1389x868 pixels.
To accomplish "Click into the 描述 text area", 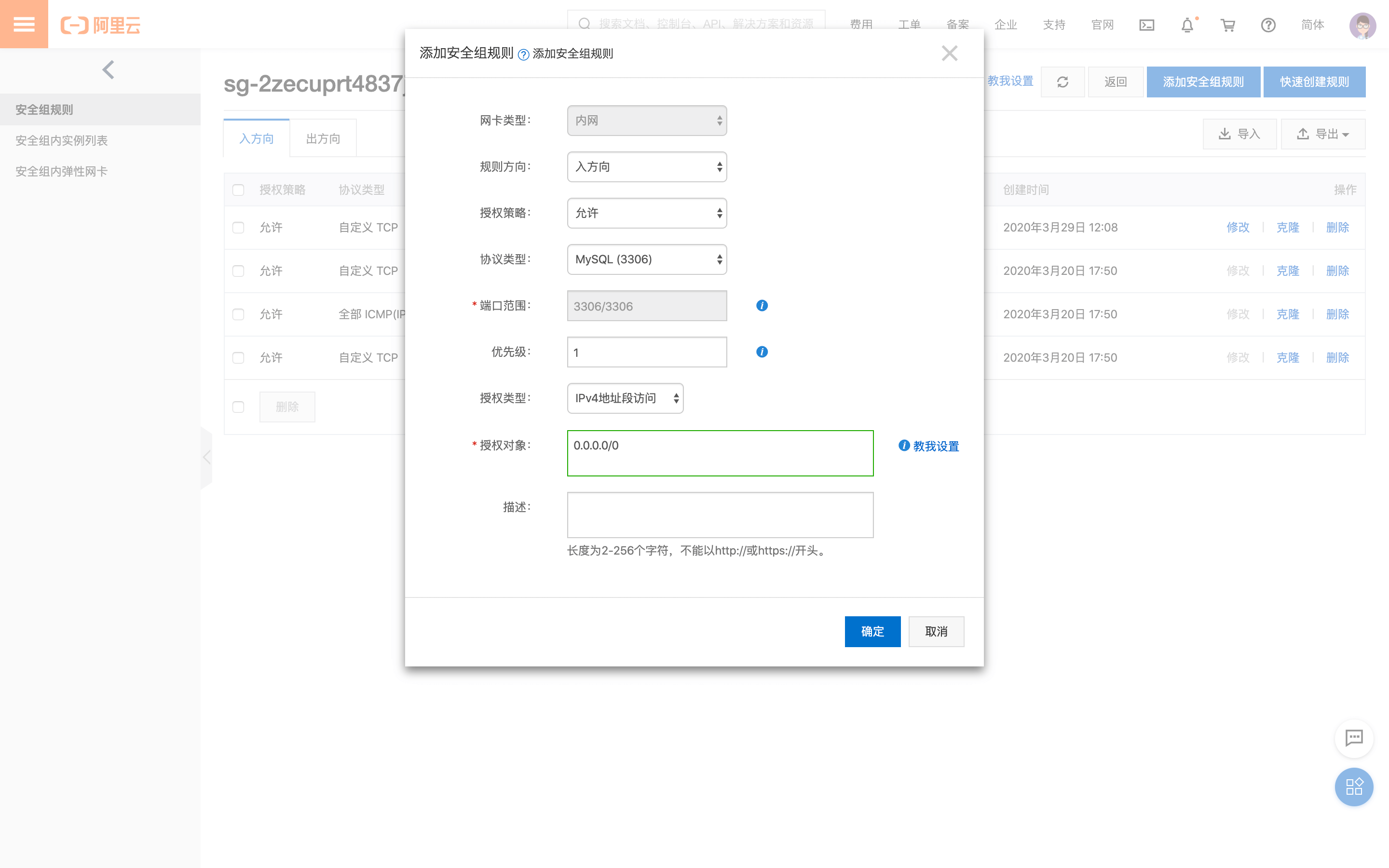I will point(720,515).
